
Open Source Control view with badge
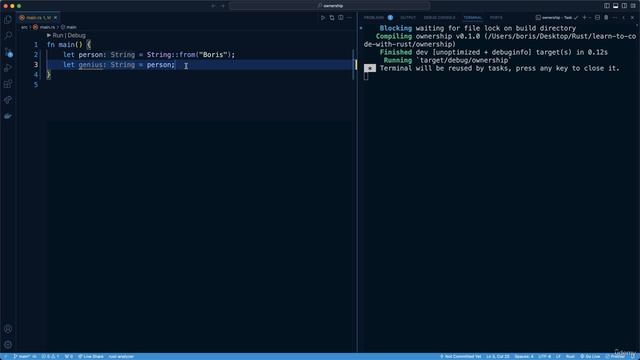click(8, 52)
